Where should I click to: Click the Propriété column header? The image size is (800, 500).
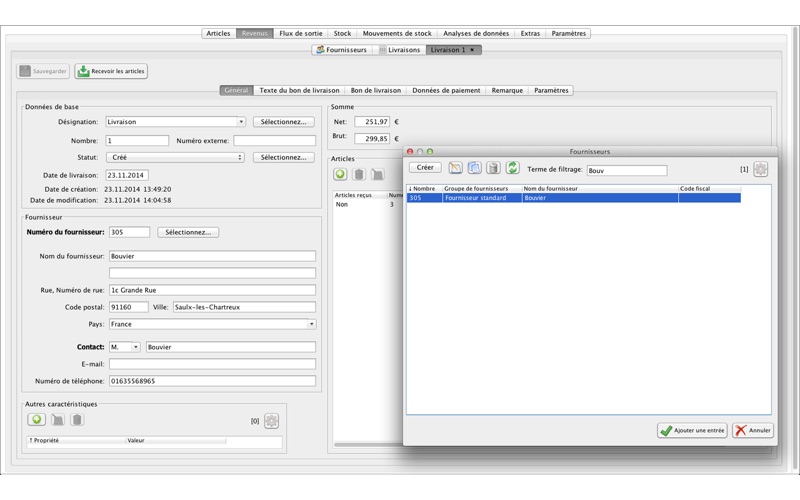(77, 441)
